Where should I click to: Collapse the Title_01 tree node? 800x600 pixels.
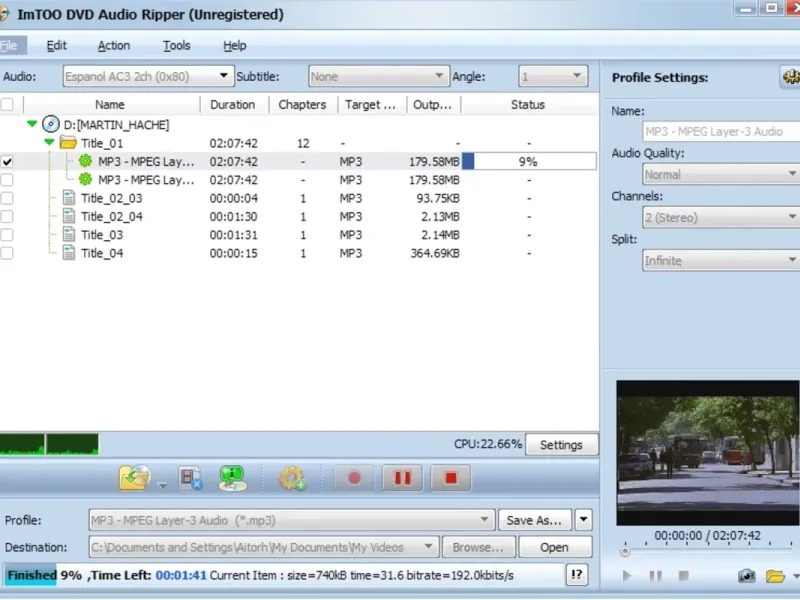pyautogui.click(x=49, y=143)
